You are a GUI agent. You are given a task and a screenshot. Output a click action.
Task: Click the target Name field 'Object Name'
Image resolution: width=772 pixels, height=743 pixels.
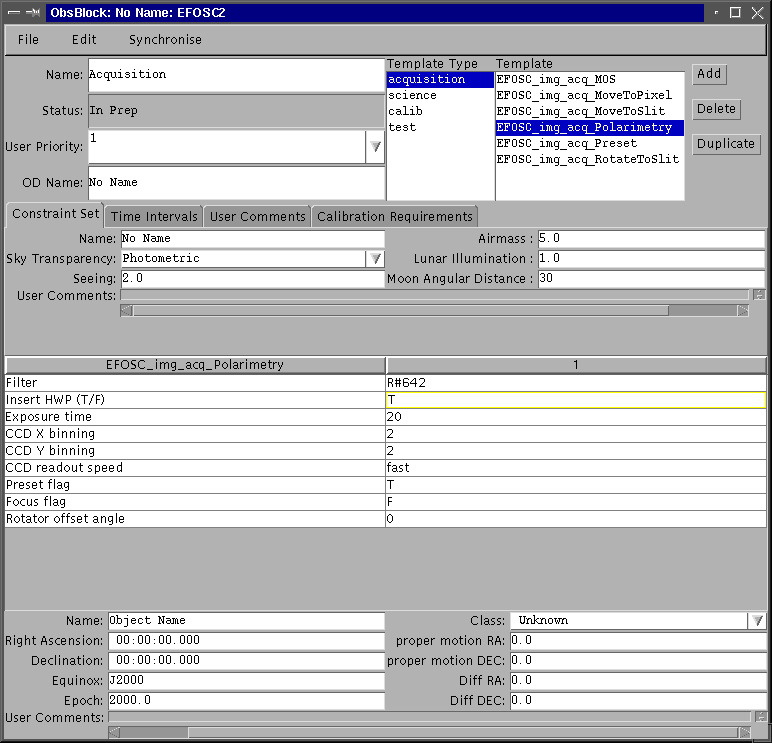point(246,621)
